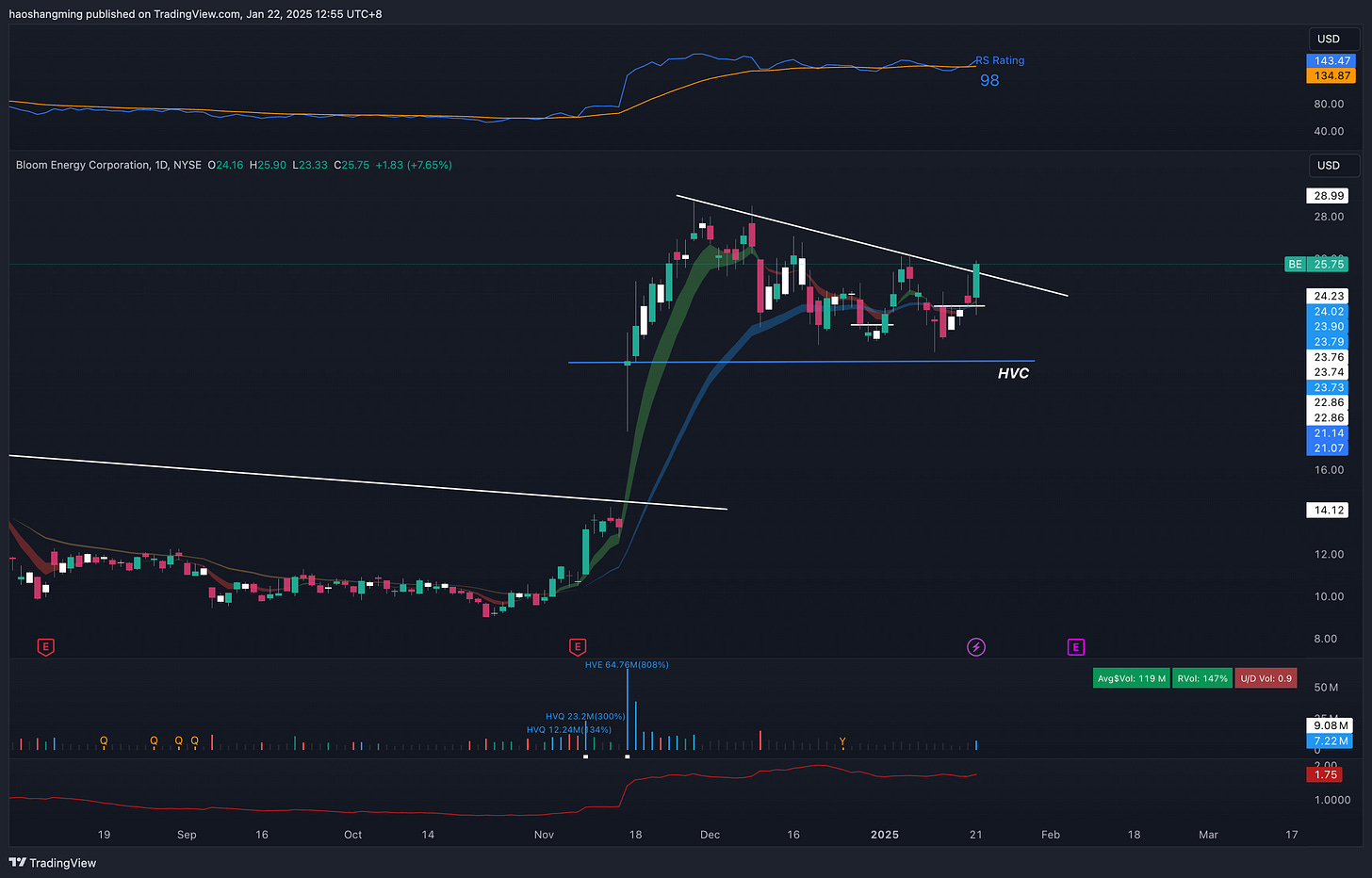Image resolution: width=1372 pixels, height=878 pixels.
Task: Click the red earnings E marker near August
Action: pyautogui.click(x=45, y=647)
